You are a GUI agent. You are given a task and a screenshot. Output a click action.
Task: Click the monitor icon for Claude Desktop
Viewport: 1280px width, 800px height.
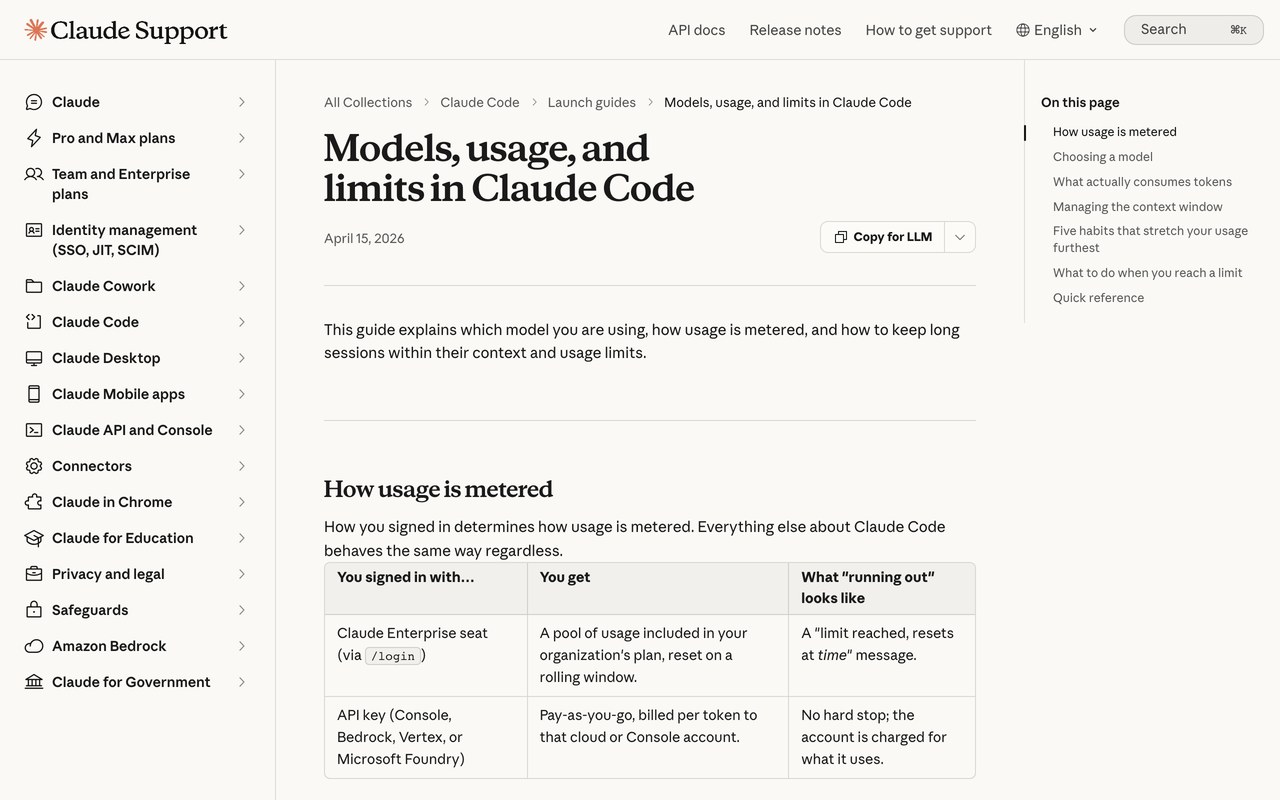tap(34, 358)
